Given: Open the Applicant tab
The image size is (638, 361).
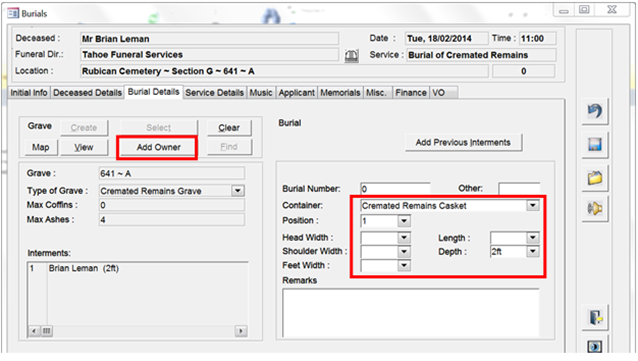Looking at the screenshot, I should tap(297, 93).
